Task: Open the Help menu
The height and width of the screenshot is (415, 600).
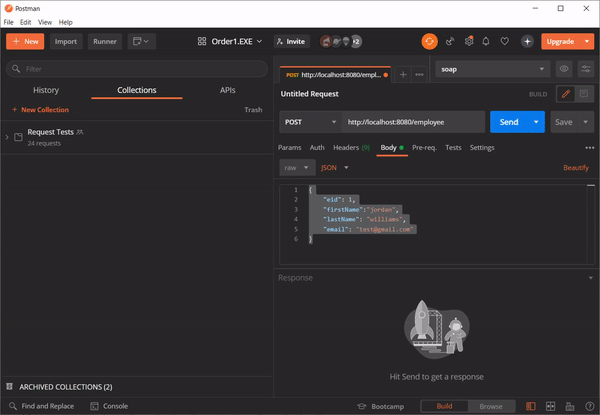Action: click(65, 22)
